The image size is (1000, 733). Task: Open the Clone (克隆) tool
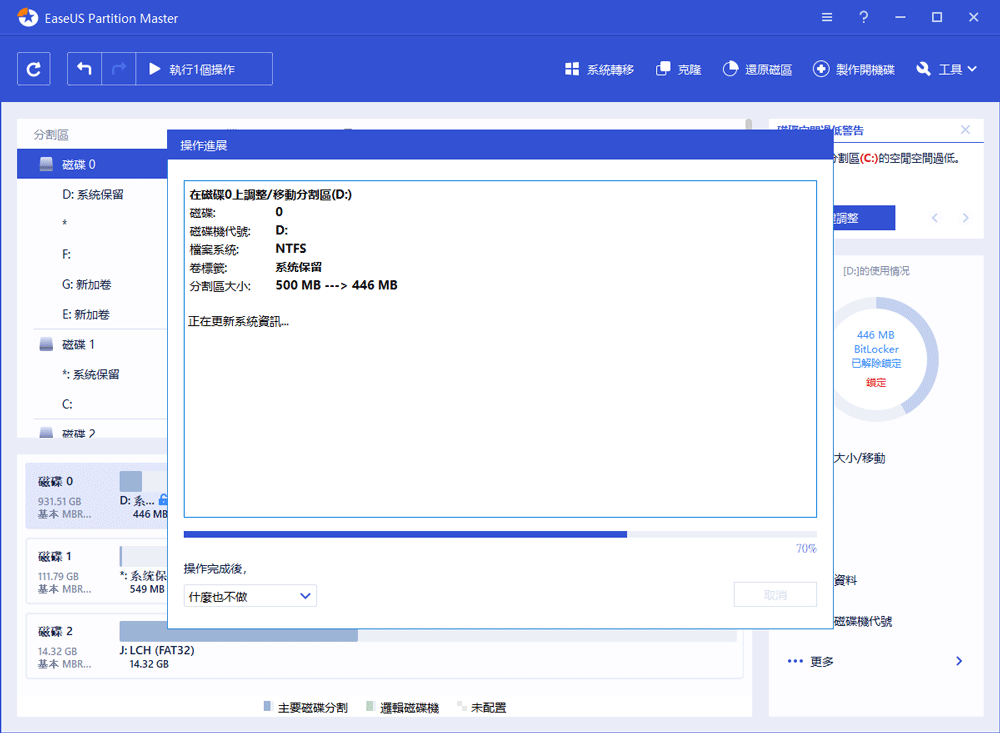[678, 68]
